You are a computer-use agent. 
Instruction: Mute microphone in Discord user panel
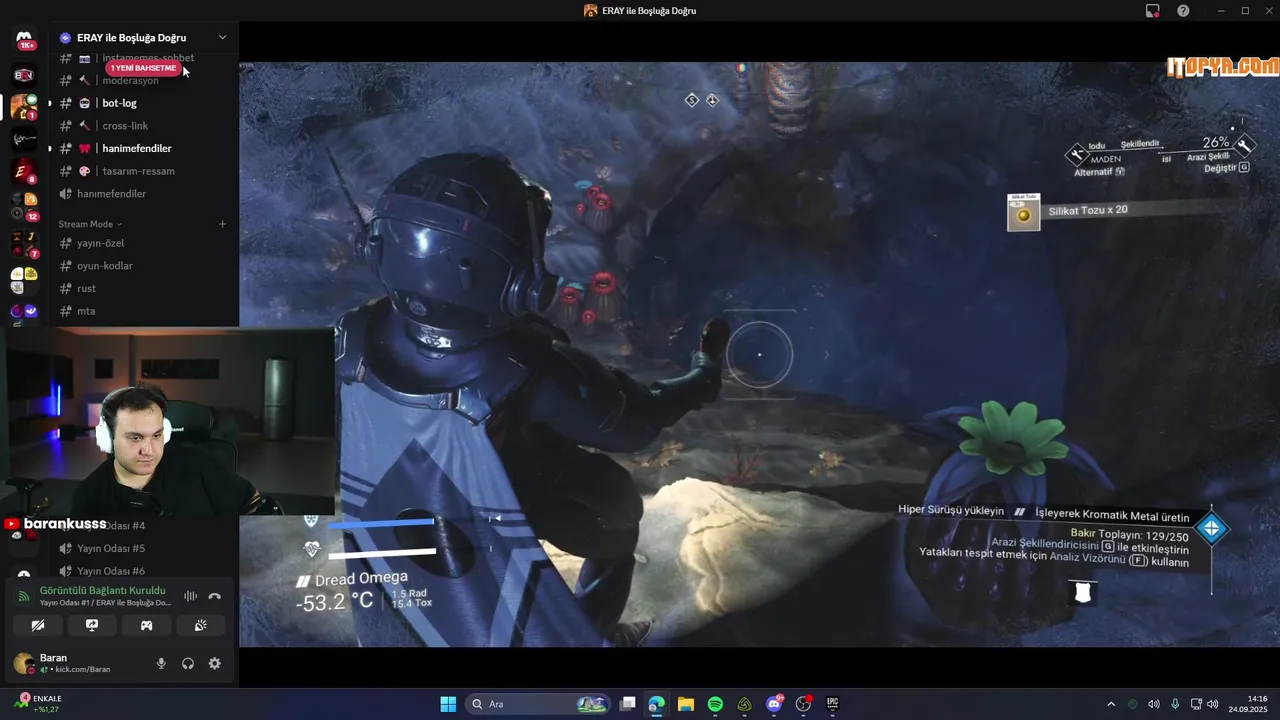click(x=161, y=663)
